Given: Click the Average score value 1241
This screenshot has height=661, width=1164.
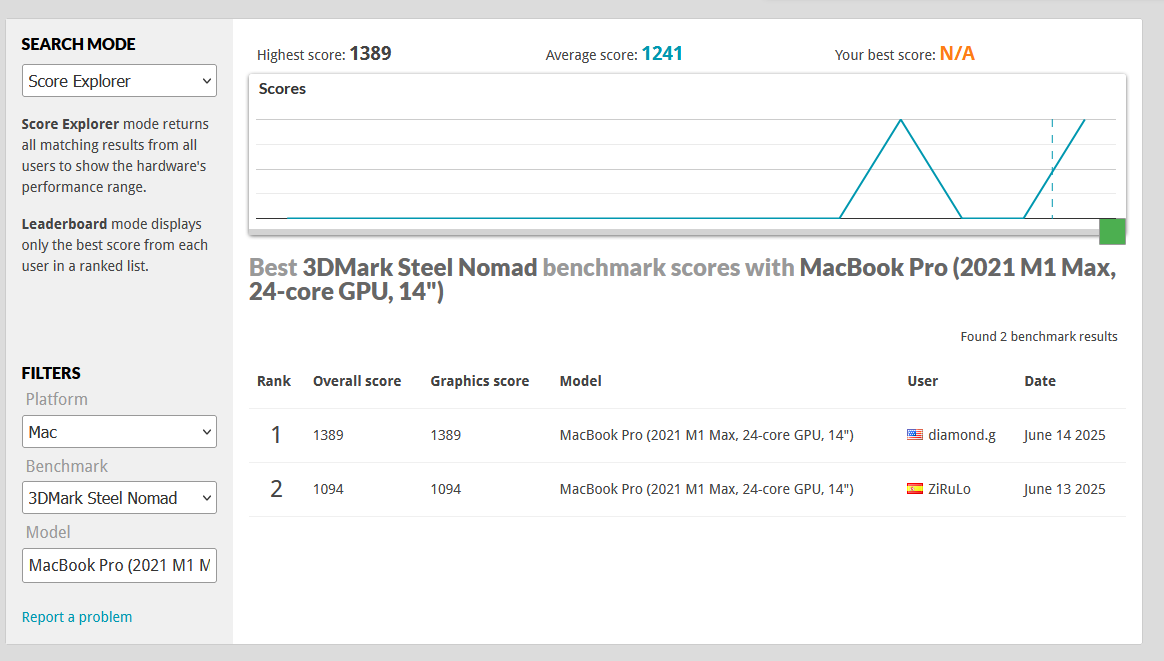Looking at the screenshot, I should coord(662,53).
